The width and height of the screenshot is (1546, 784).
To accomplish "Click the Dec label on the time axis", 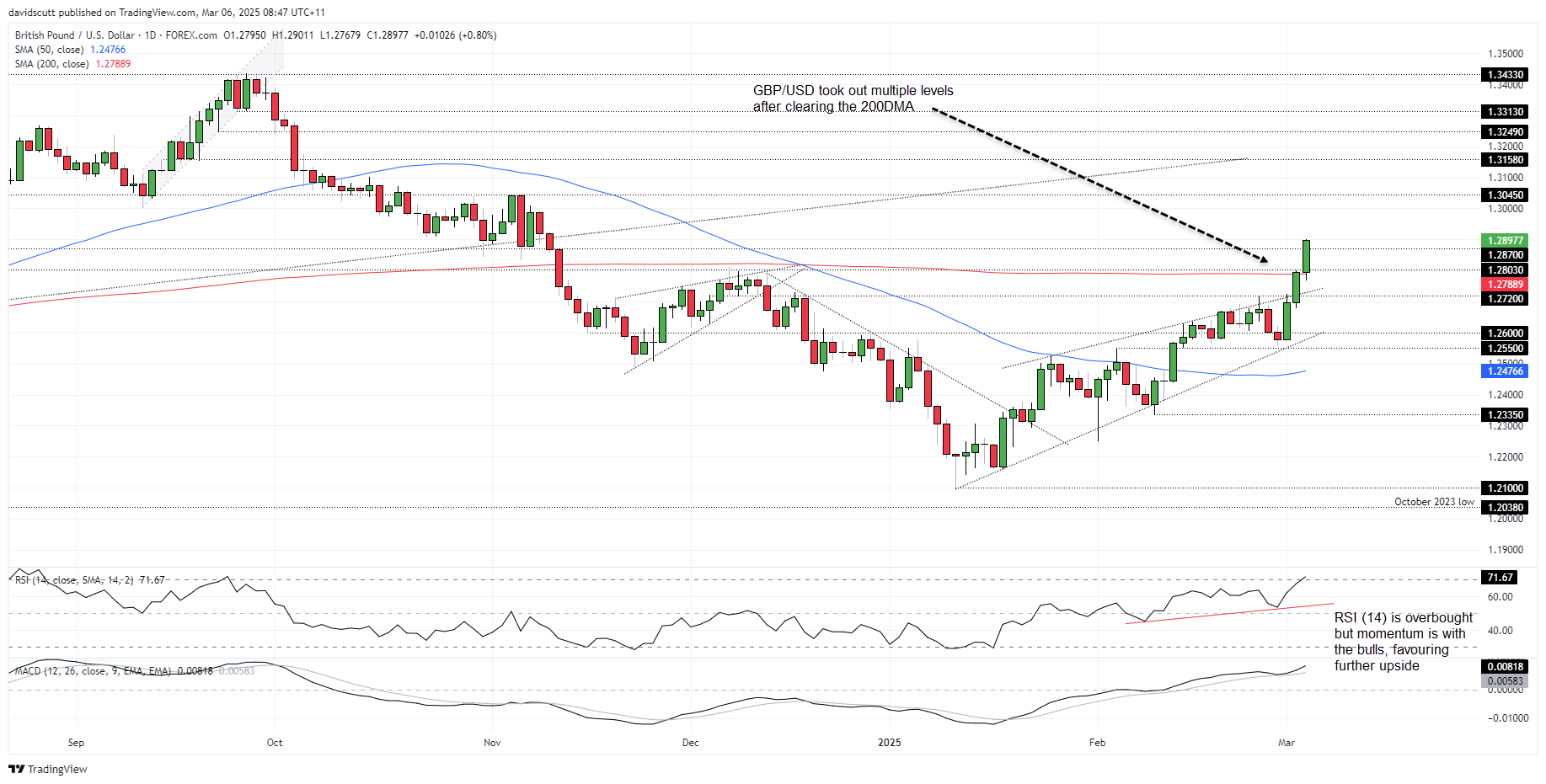I will pos(691,743).
